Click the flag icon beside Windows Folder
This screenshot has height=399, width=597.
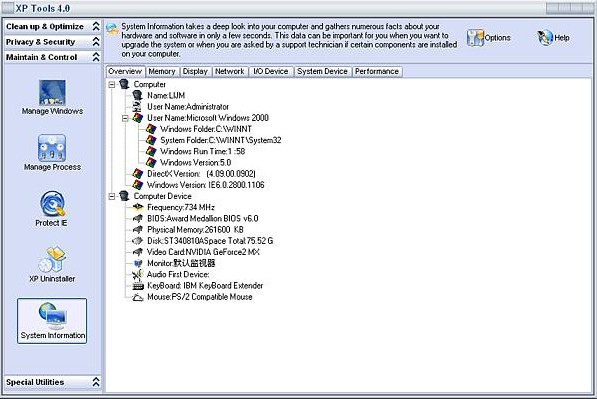click(151, 129)
